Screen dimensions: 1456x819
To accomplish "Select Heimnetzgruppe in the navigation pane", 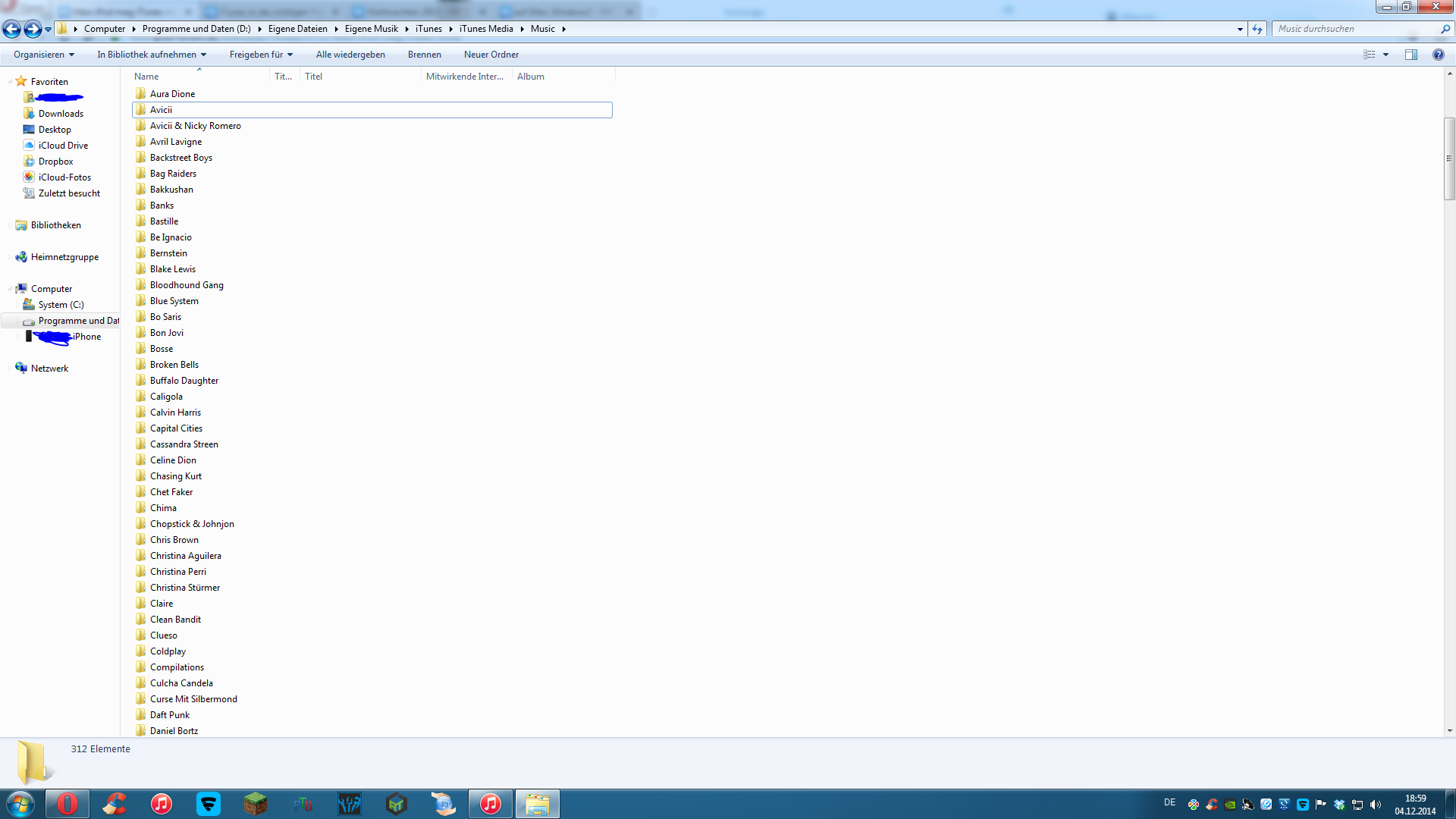I will pyautogui.click(x=64, y=257).
